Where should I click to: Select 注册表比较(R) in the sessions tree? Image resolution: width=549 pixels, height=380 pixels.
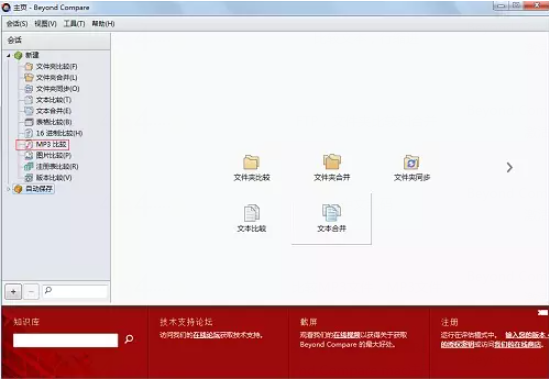[x=57, y=166]
